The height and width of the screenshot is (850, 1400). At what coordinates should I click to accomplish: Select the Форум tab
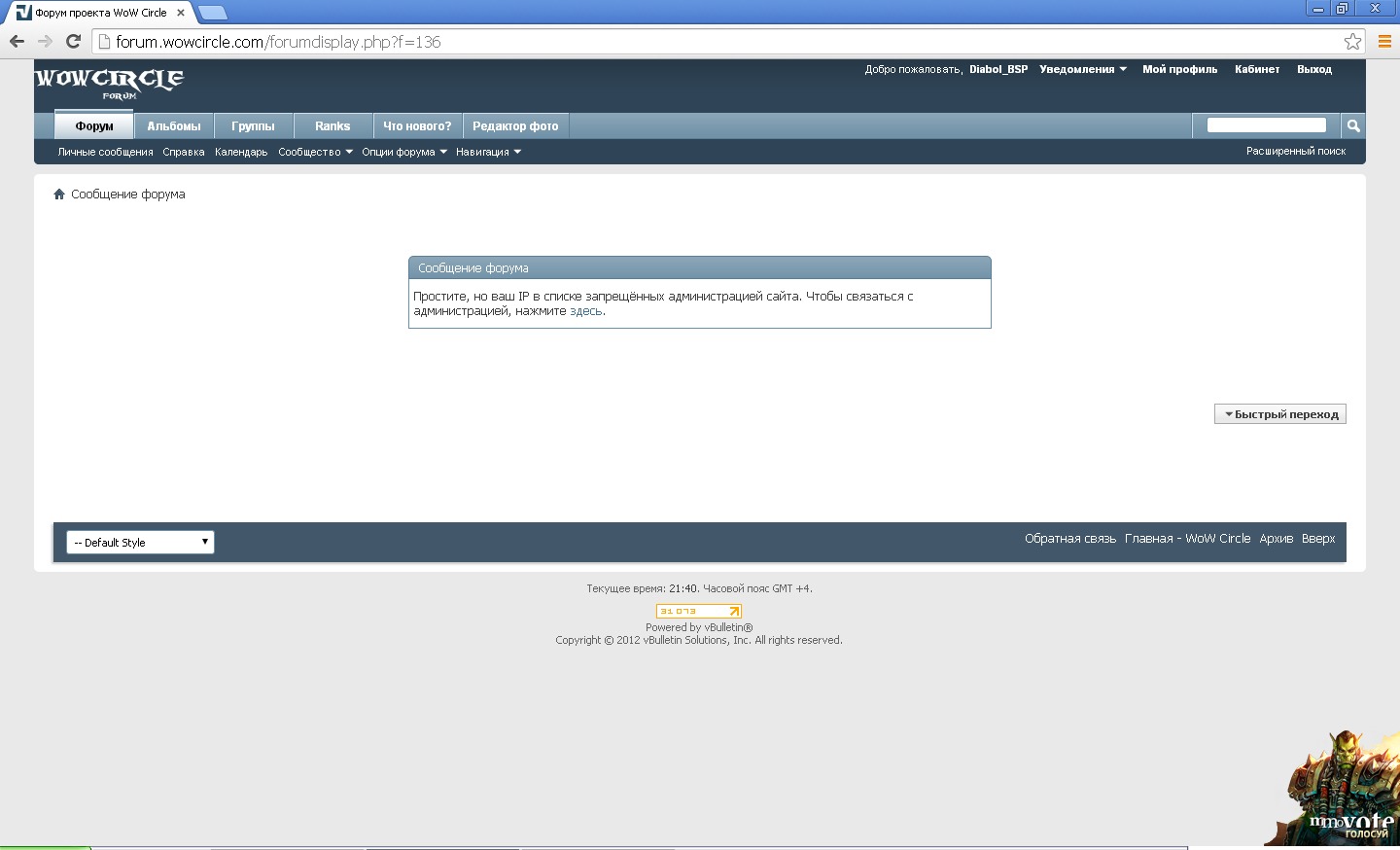coord(94,125)
